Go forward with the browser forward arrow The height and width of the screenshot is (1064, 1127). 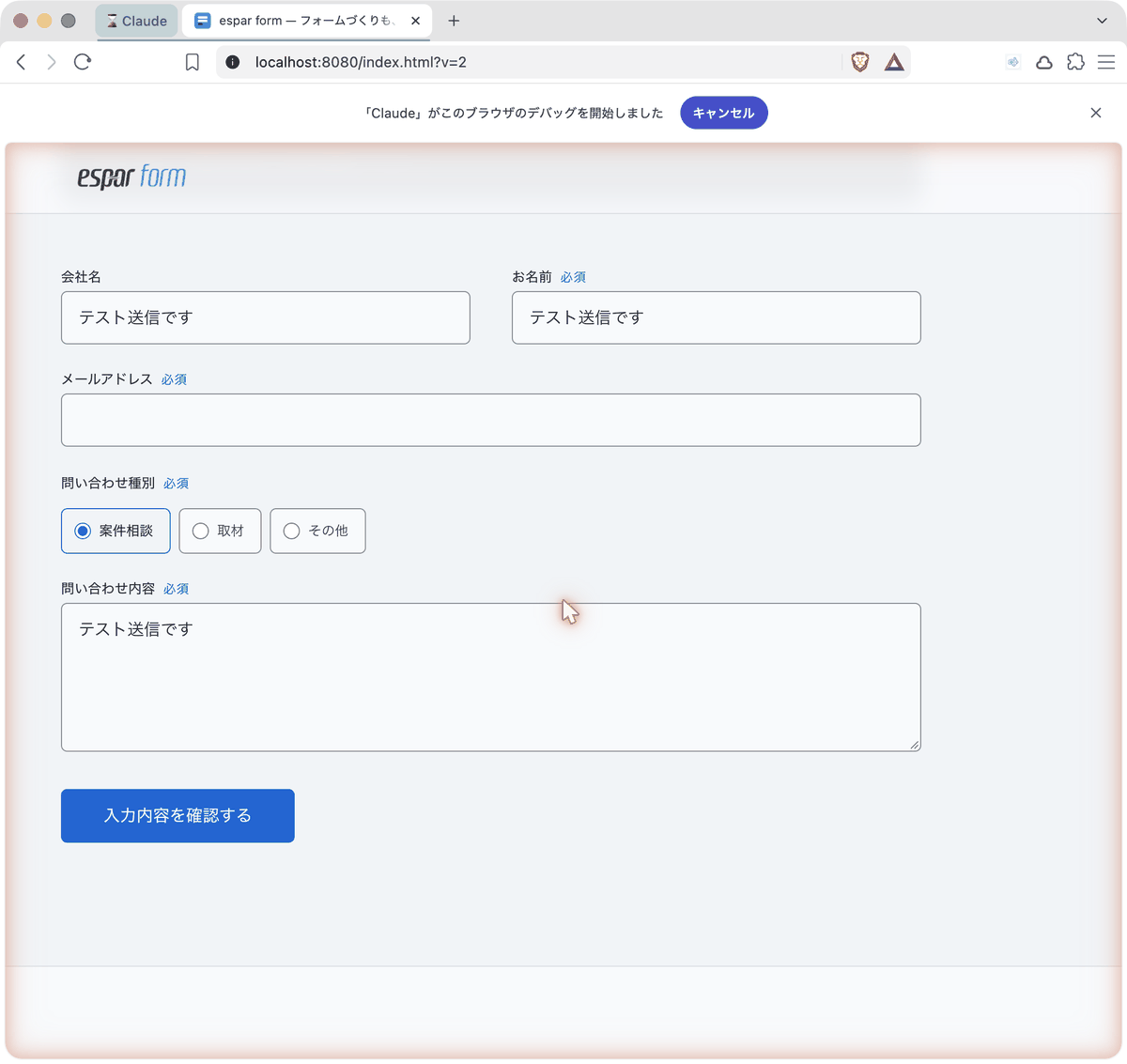click(52, 62)
